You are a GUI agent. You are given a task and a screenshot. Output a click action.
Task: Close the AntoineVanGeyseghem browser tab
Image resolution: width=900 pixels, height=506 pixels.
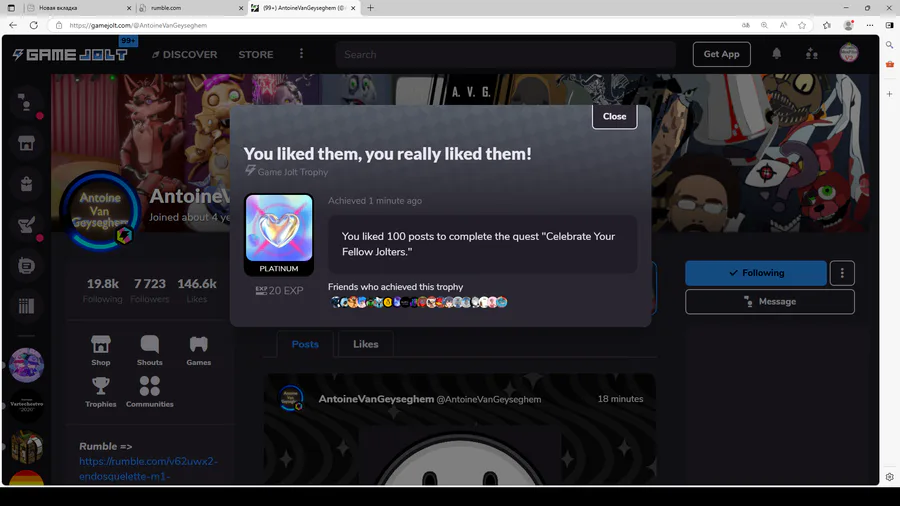353,8
